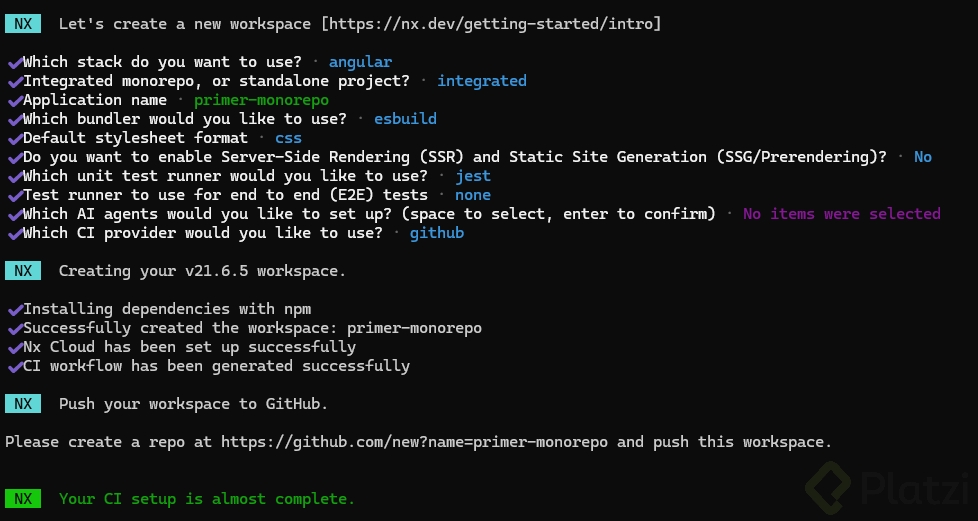978x521 pixels.
Task: Click the checkmark beside "Installing dependencies with npm"
Action: pos(14,309)
